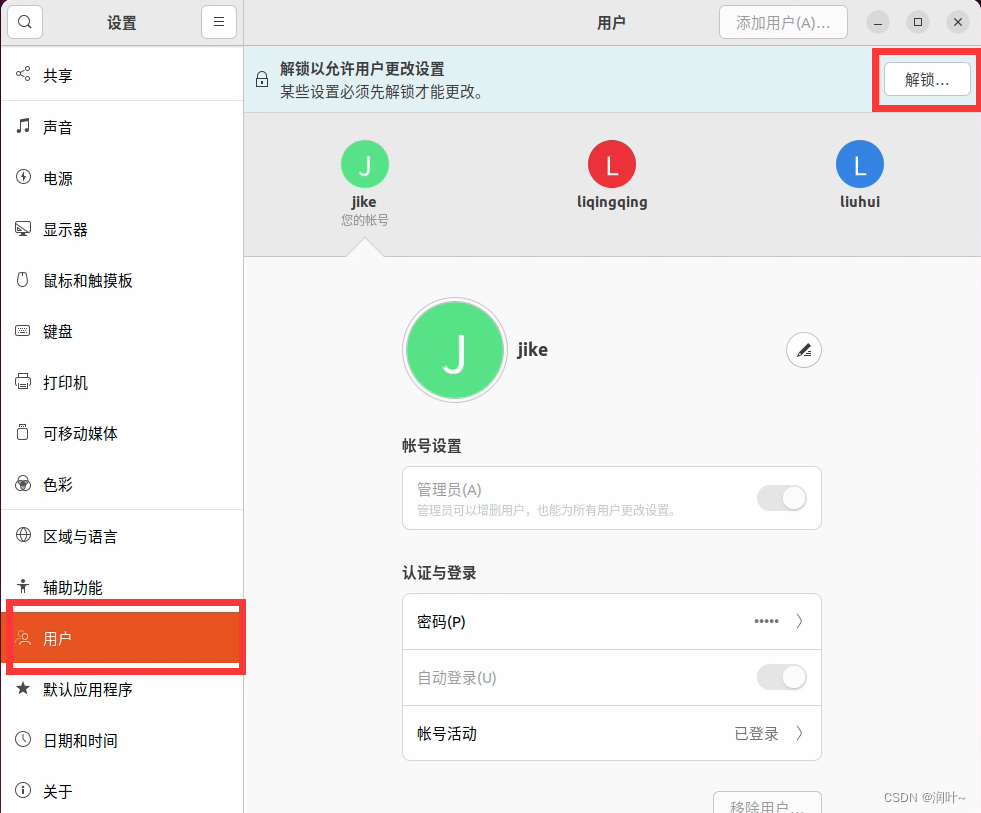981x813 pixels.
Task: Click the chevron arrow on 密码 row
Action: (x=800, y=621)
